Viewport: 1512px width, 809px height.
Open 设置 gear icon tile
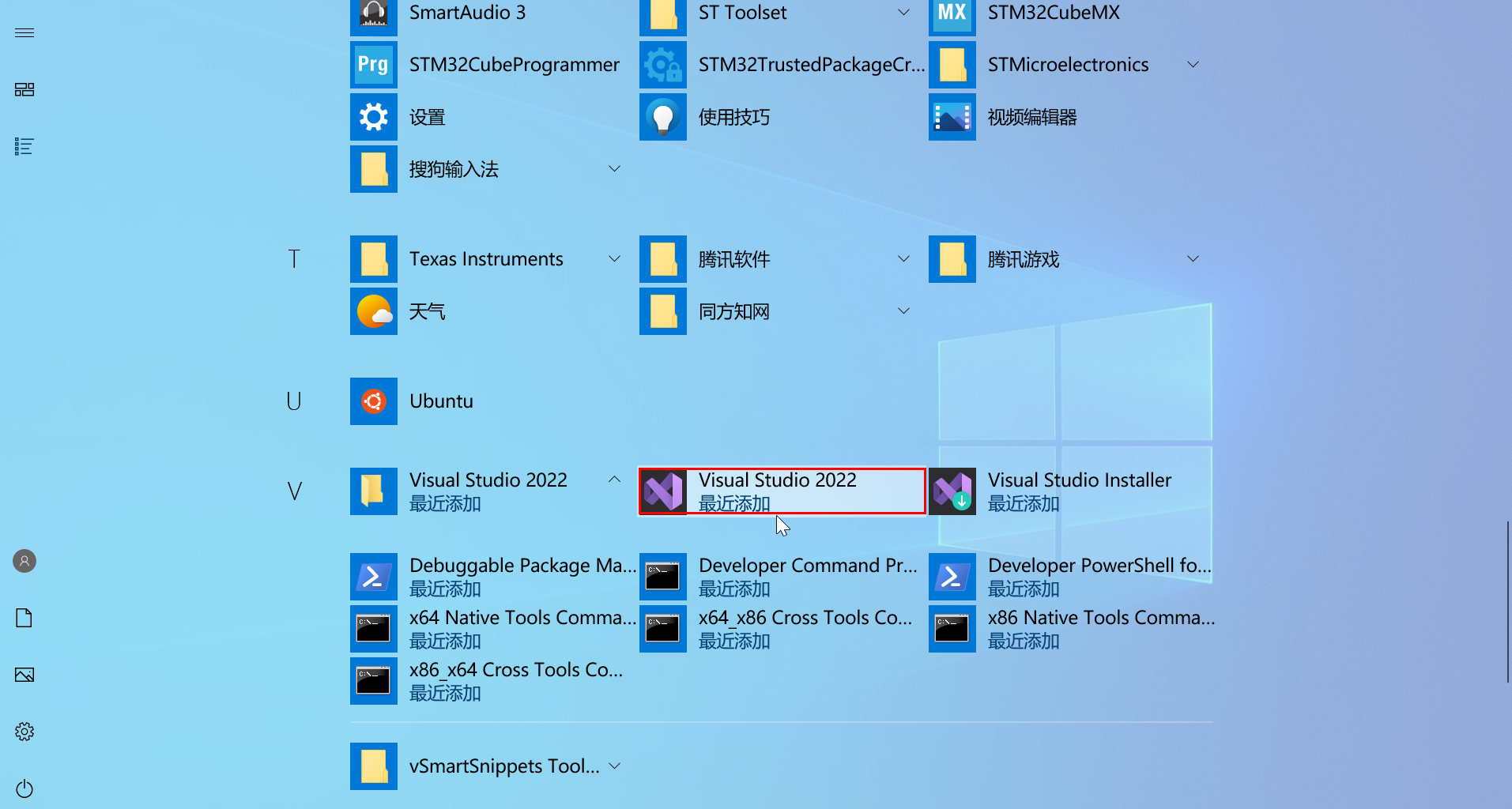pyautogui.click(x=374, y=117)
